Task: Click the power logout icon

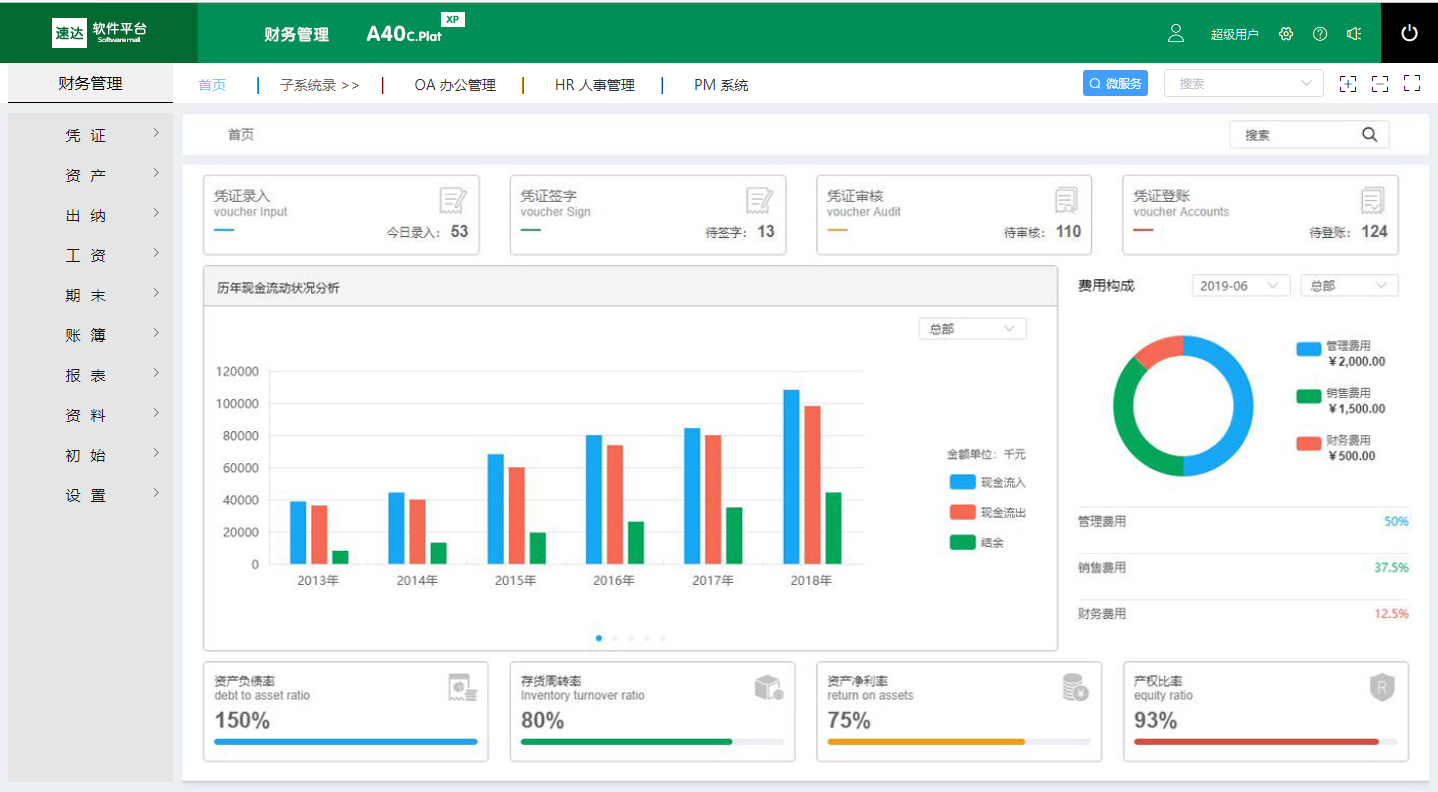Action: 1409,33
